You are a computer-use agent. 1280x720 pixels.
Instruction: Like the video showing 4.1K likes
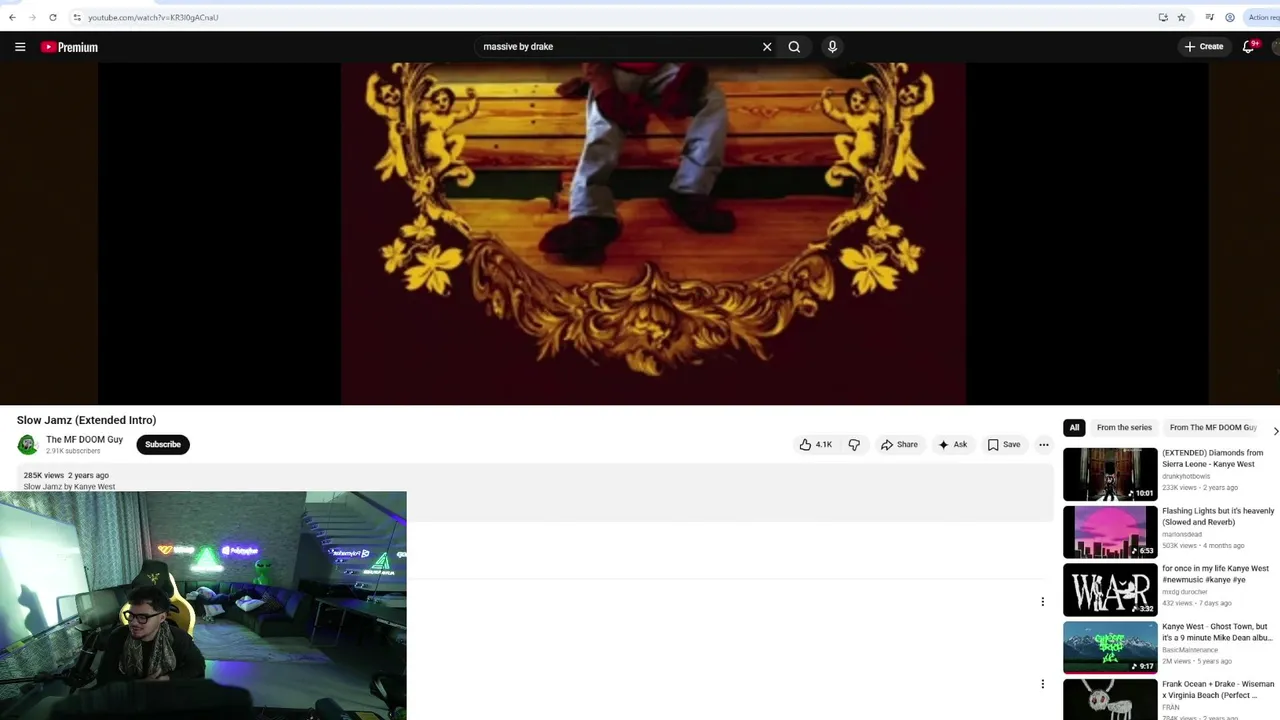click(x=815, y=445)
